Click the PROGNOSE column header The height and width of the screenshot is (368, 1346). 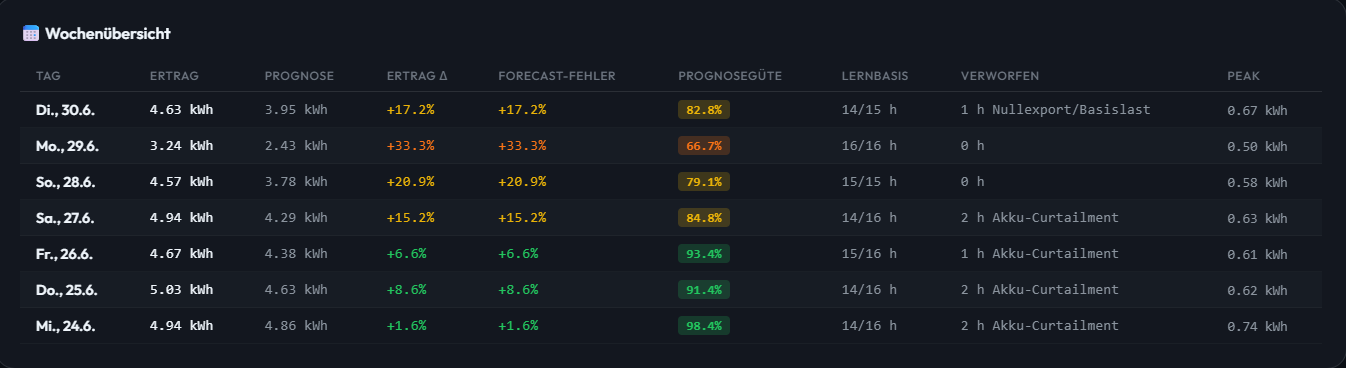[x=299, y=76]
